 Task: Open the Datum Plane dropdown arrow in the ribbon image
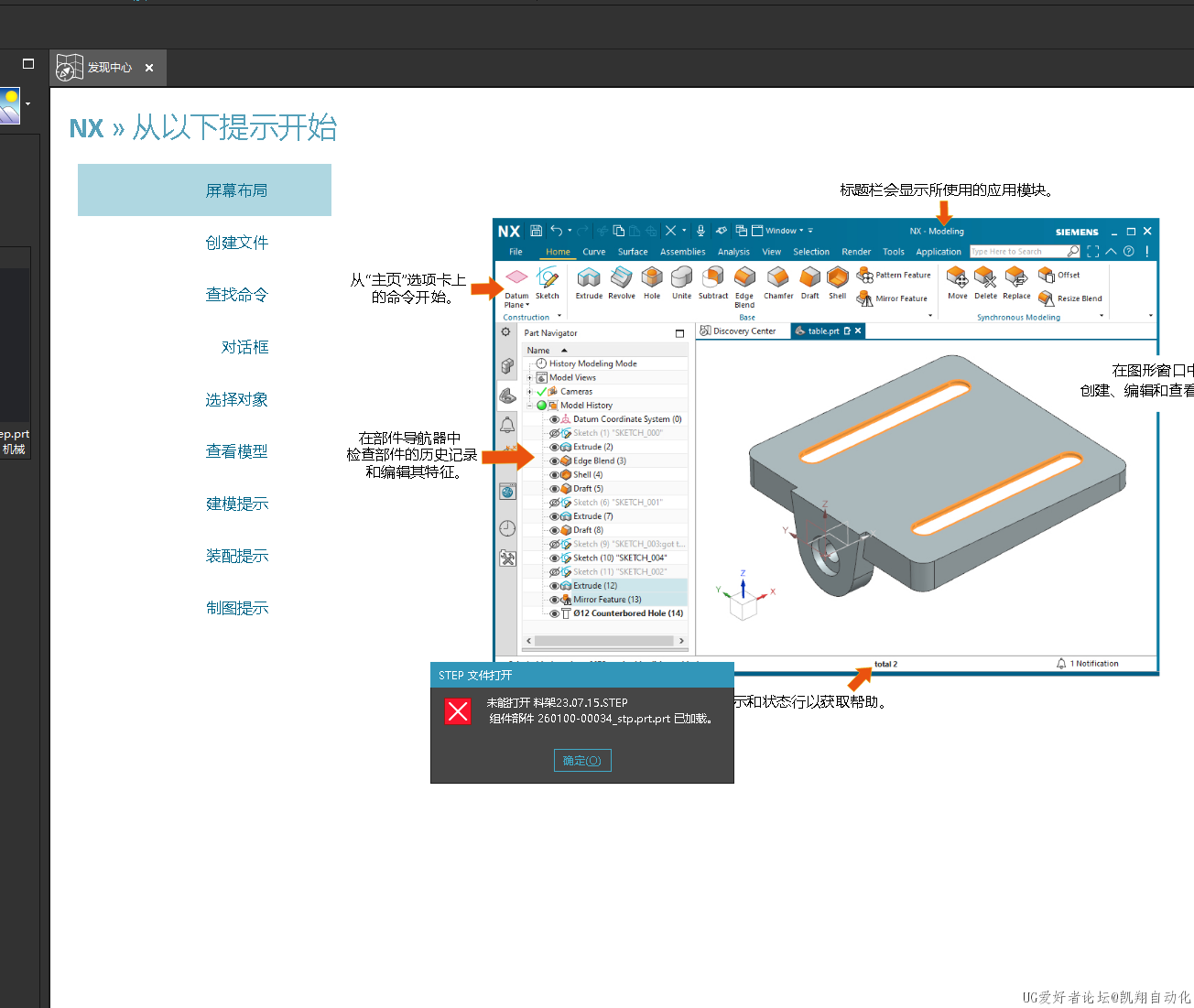point(527,305)
